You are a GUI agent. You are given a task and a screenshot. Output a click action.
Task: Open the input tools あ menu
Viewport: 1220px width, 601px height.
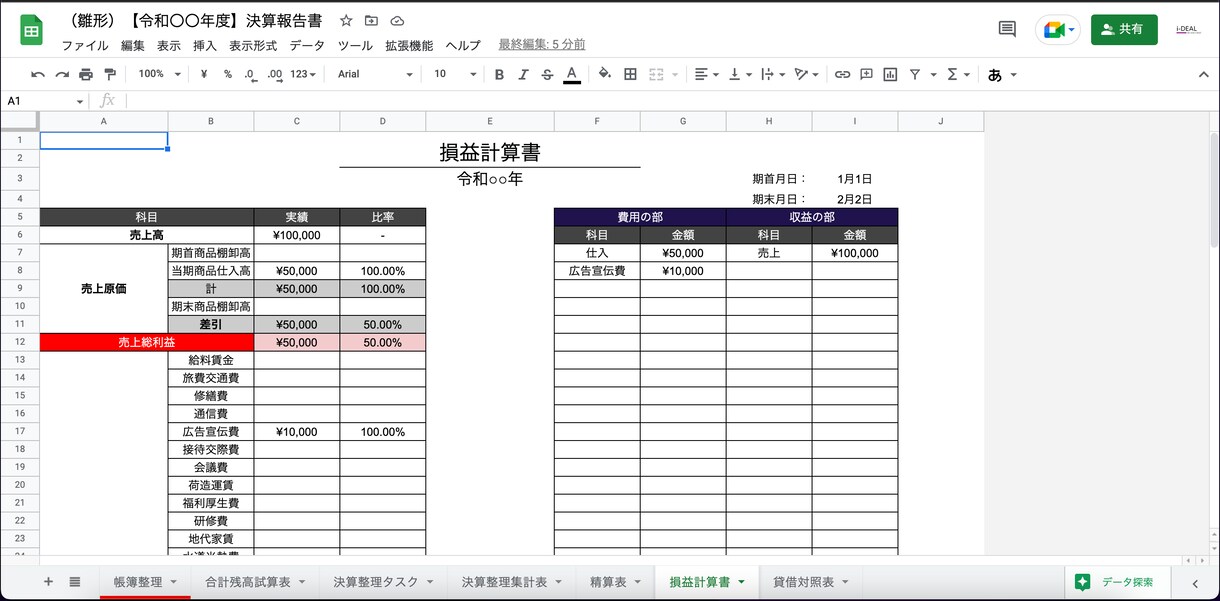pyautogui.click(x=1002, y=74)
